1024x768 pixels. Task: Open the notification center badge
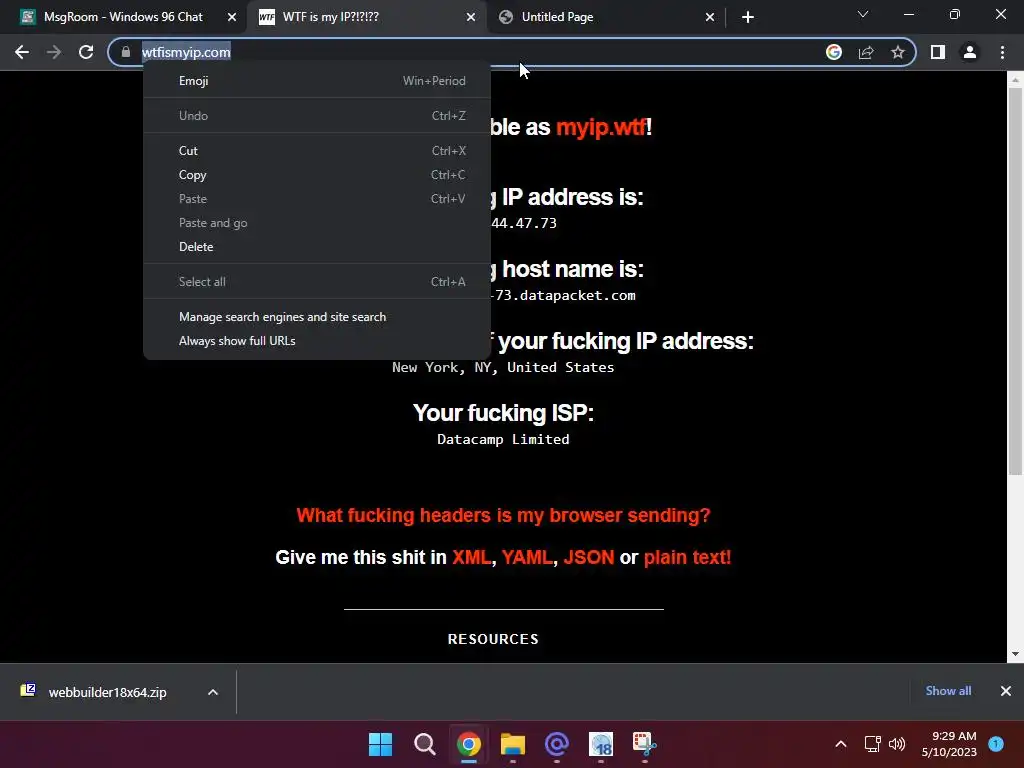pyautogui.click(x=996, y=743)
